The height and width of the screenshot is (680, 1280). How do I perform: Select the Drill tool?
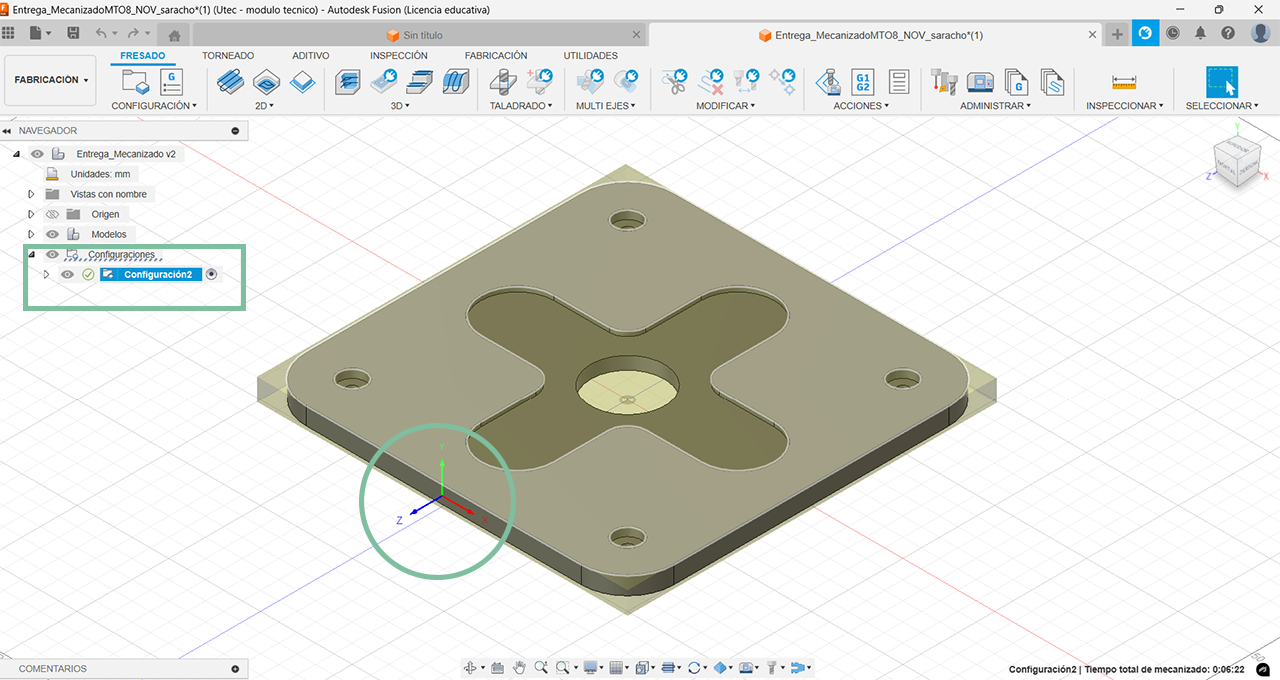pos(503,81)
